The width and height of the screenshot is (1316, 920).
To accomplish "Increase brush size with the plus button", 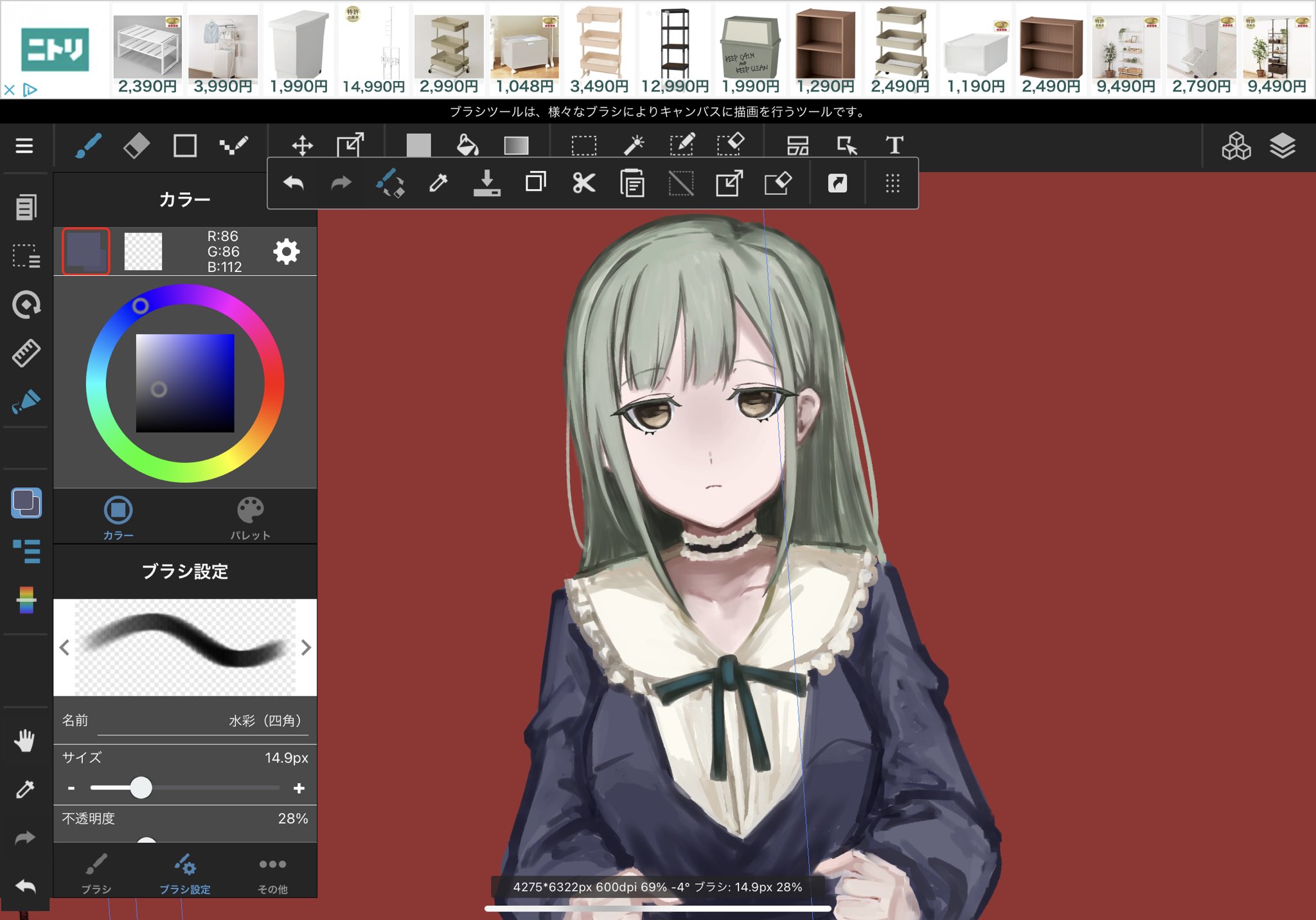I will [x=299, y=788].
